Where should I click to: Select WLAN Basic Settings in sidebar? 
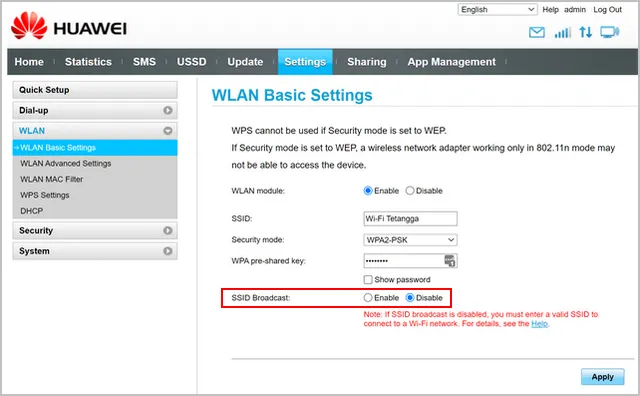click(95, 147)
